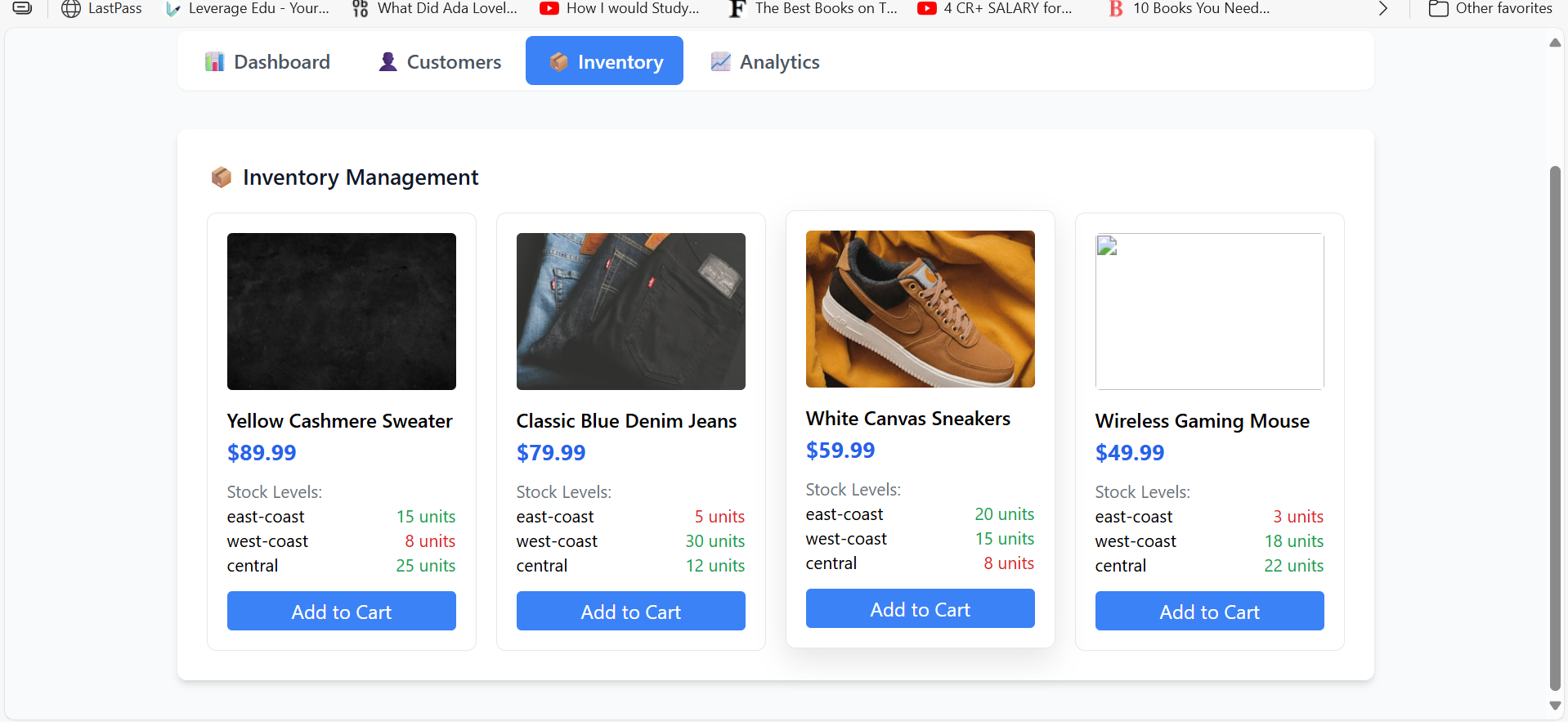The height and width of the screenshot is (722, 1568).
Task: Open How I would Study... favorite
Action: (x=620, y=9)
